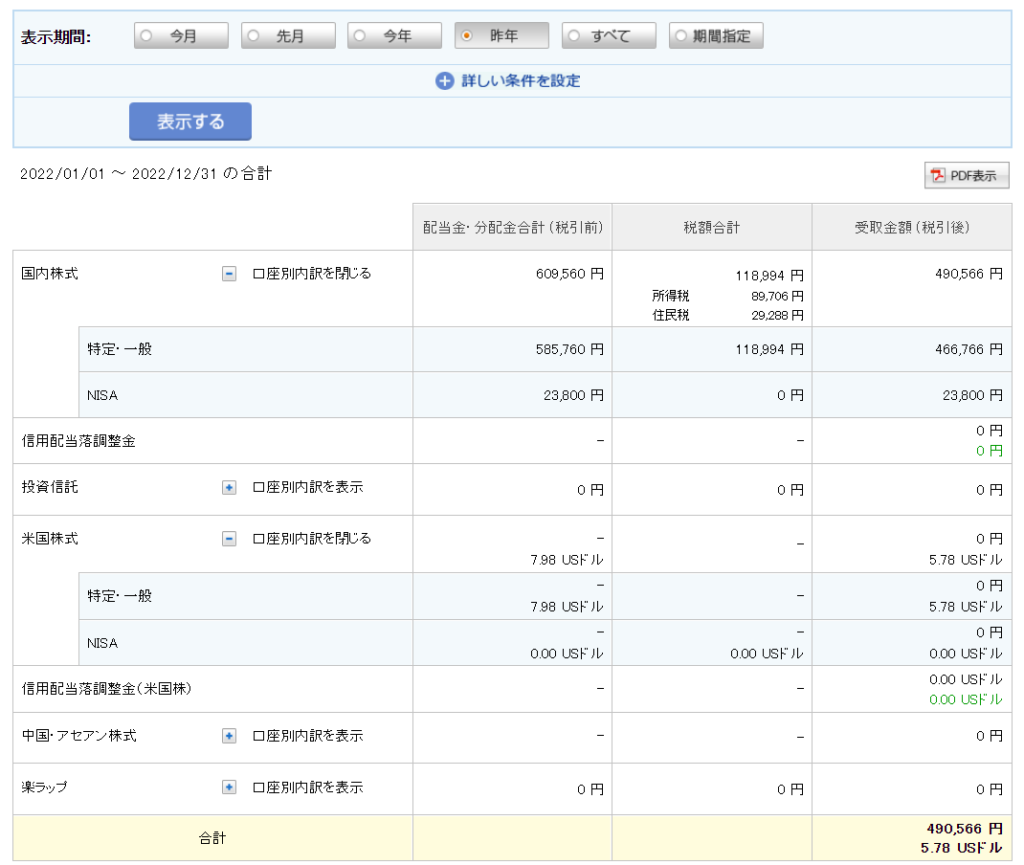Click 口座別内訳を閉じる next to 国内株式

pos(311,274)
